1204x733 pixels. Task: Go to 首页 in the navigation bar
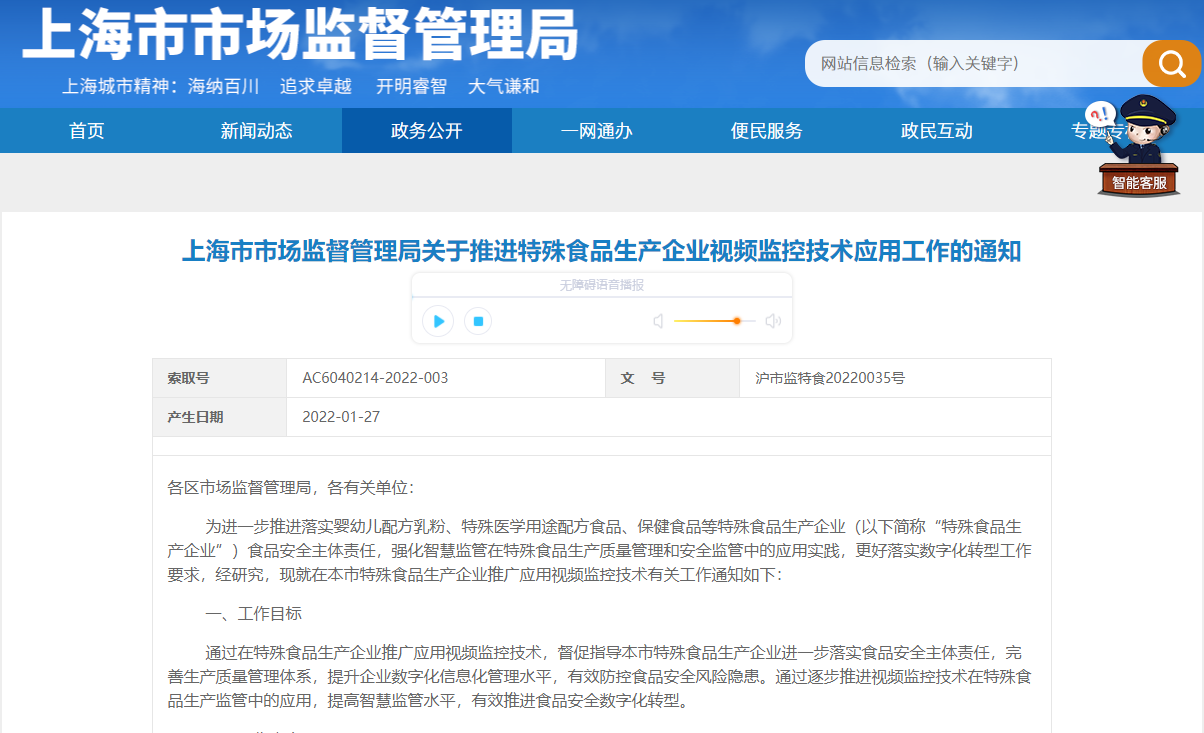click(x=87, y=131)
